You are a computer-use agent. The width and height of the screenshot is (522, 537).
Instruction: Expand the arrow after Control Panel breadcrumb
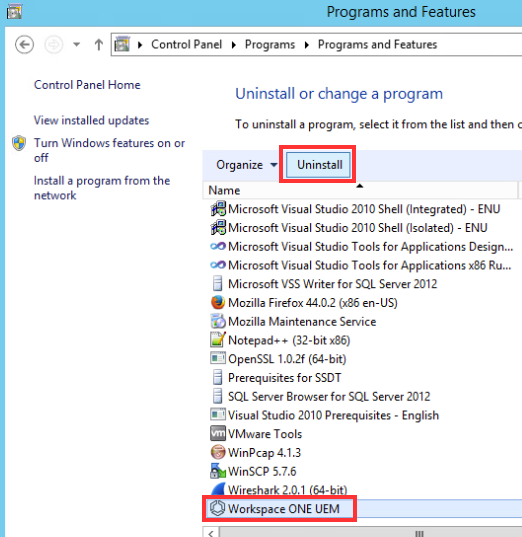pos(234,45)
